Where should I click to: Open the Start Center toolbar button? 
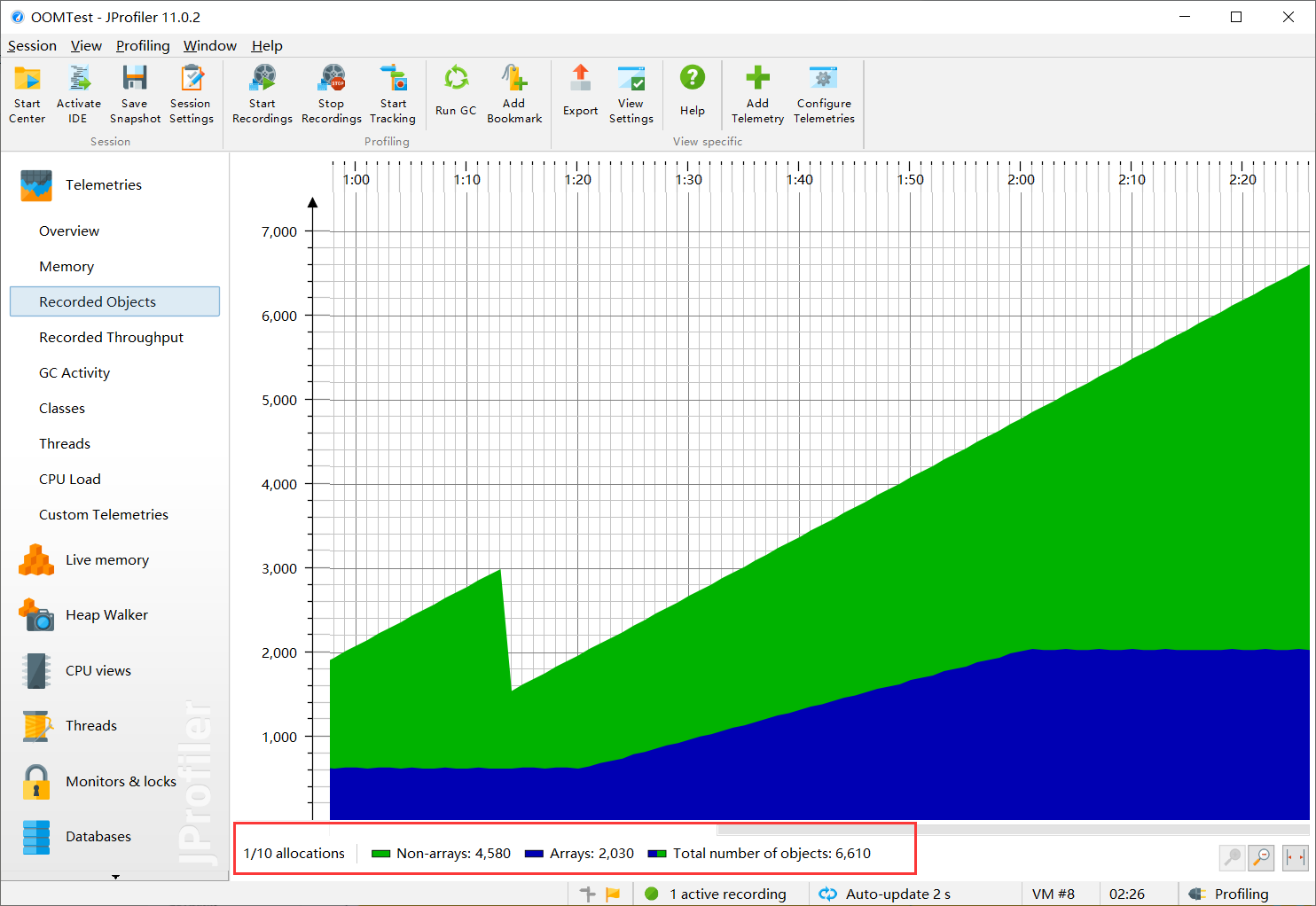[27, 93]
